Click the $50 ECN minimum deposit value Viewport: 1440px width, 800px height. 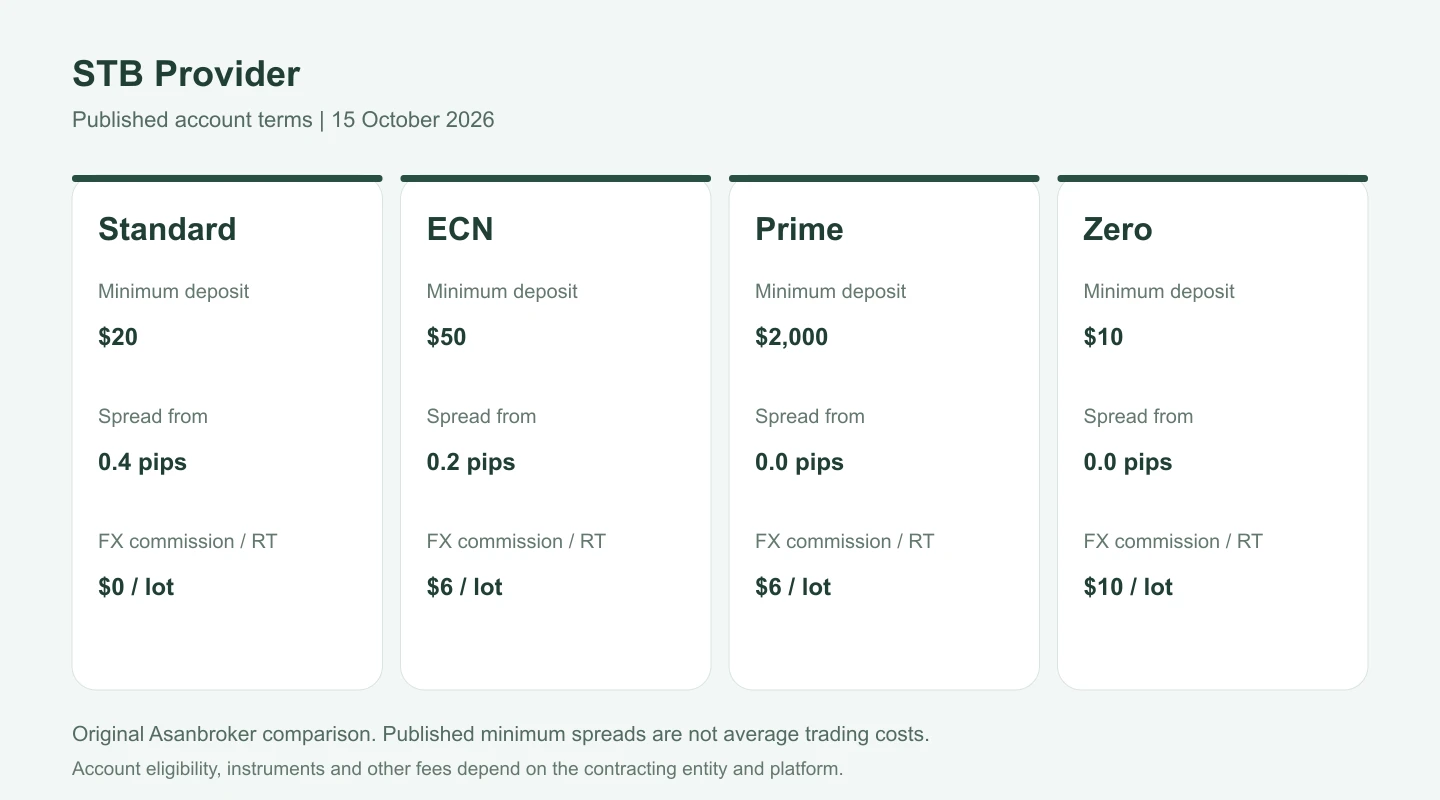(x=446, y=337)
